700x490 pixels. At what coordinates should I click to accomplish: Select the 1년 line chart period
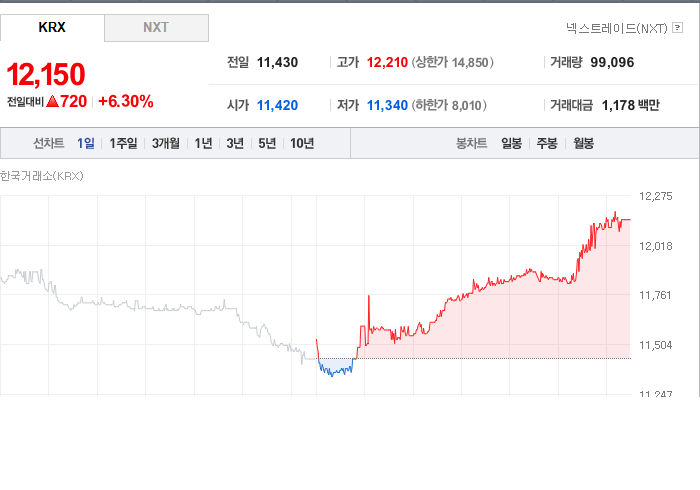tap(203, 143)
